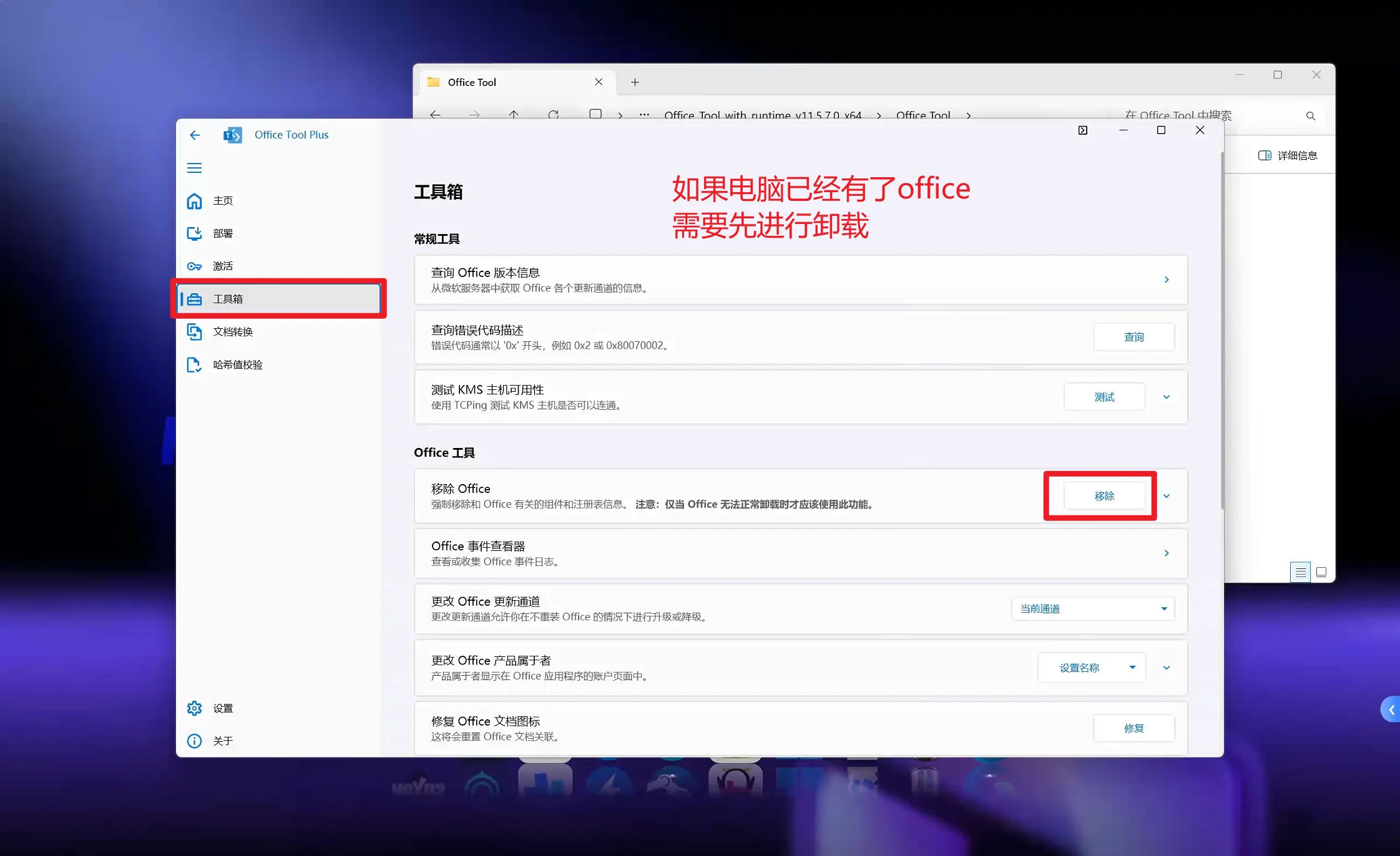Viewport: 1400px width, 856px height.
Task: Go to the 部署 deploy page icon
Action: coord(195,233)
